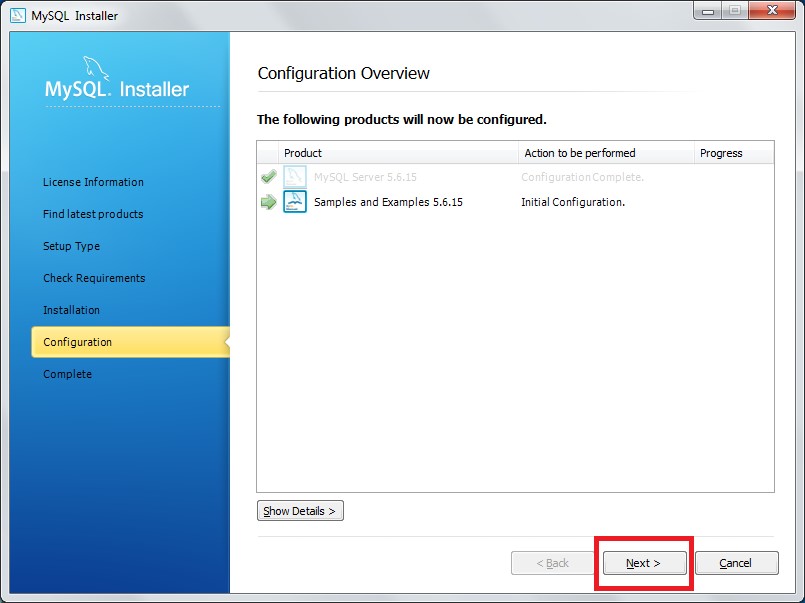Go to the Check Requirements step
The height and width of the screenshot is (603, 805).
(94, 278)
